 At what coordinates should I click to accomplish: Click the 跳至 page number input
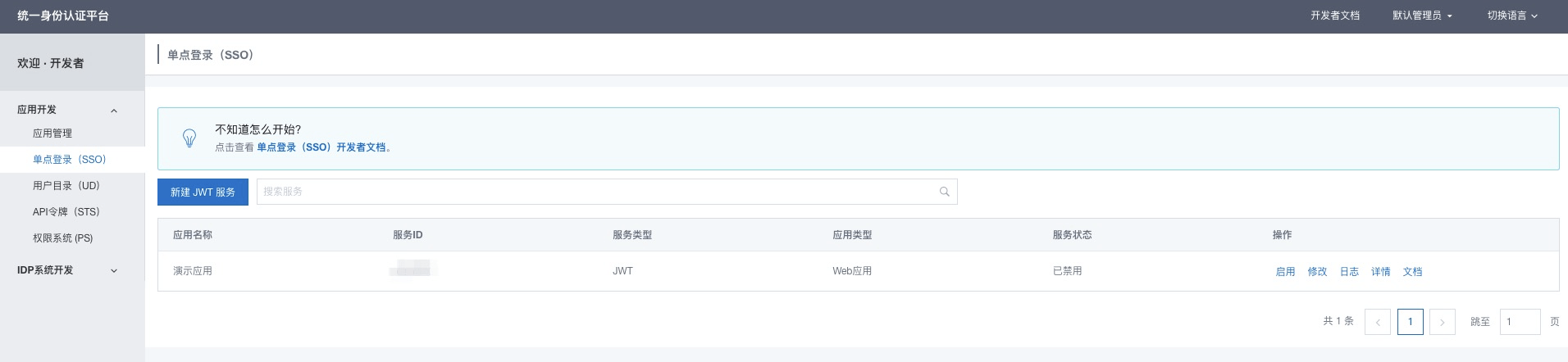[1519, 322]
